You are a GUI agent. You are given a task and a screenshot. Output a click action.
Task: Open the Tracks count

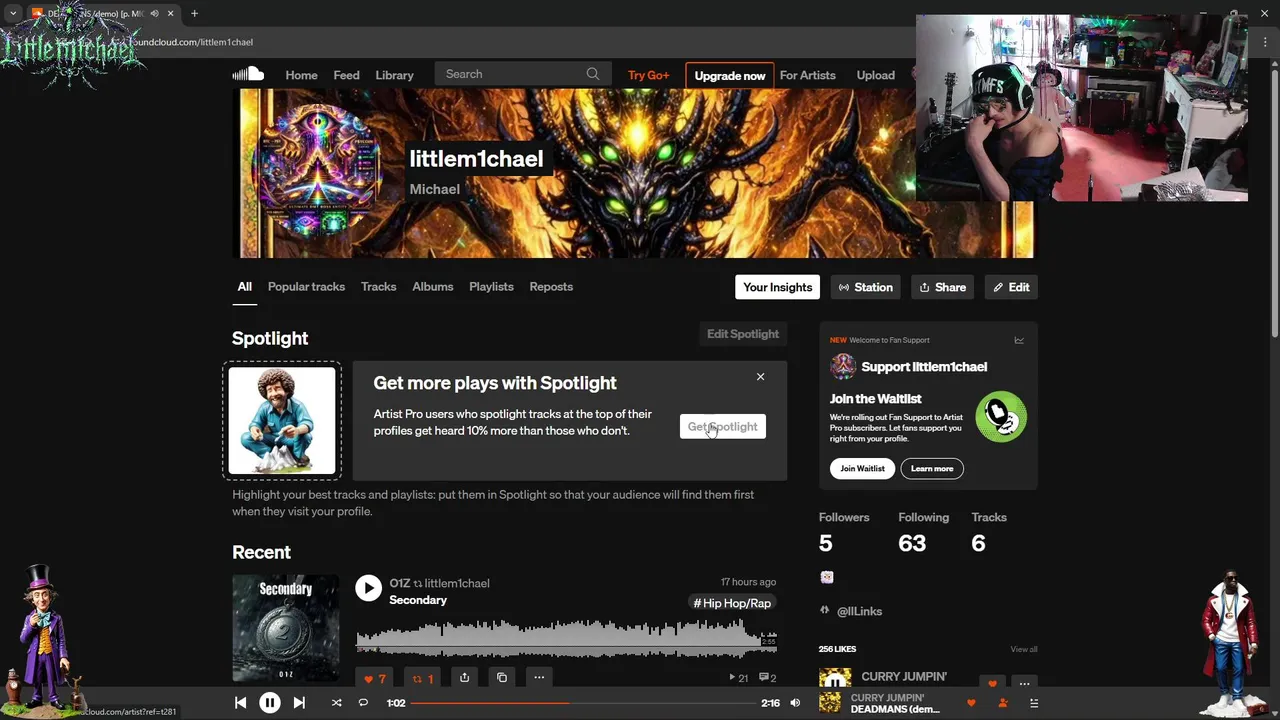tap(989, 533)
